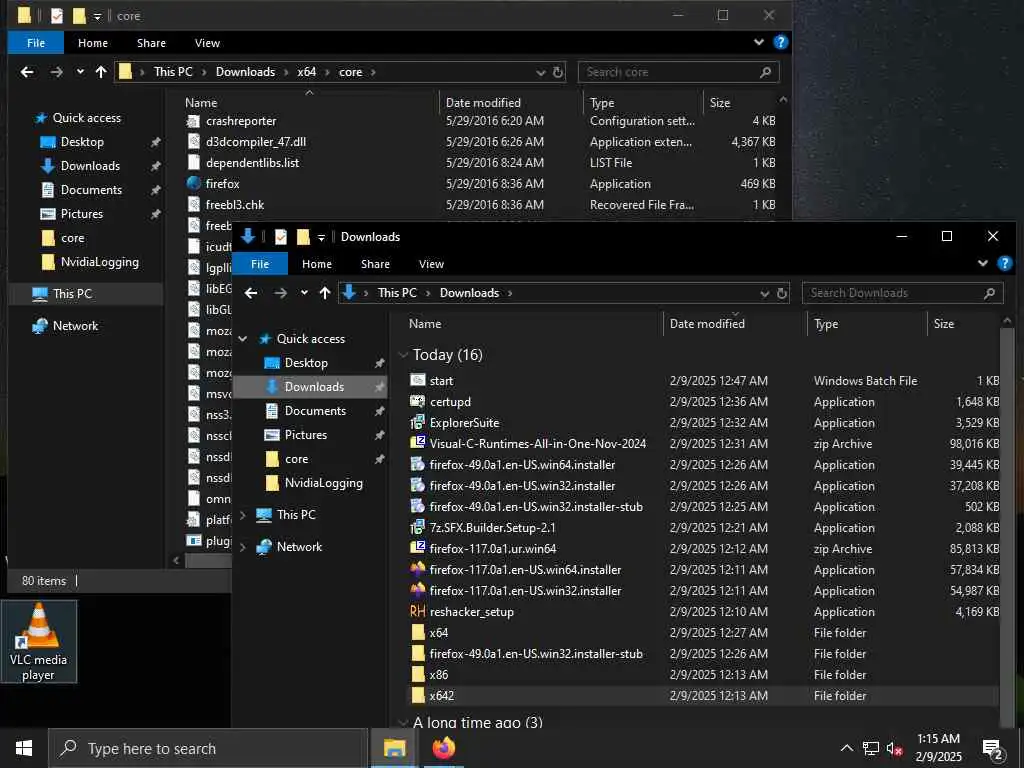Screen dimensions: 1024x768
Task: Select the firefox application icon in core window
Action: point(193,184)
